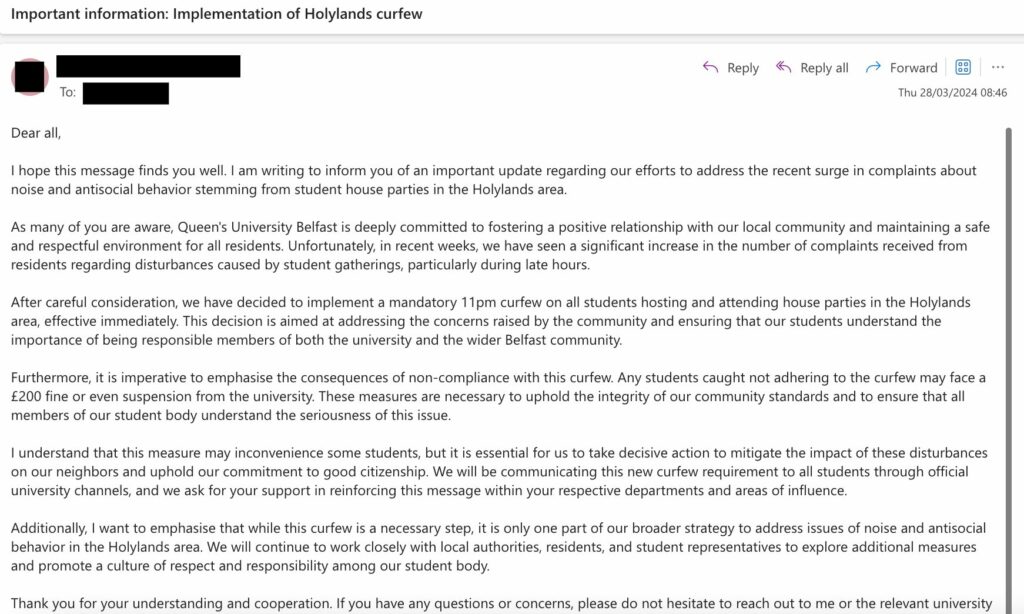Select the Reply all text label
The width and height of the screenshot is (1024, 614).
coord(824,68)
